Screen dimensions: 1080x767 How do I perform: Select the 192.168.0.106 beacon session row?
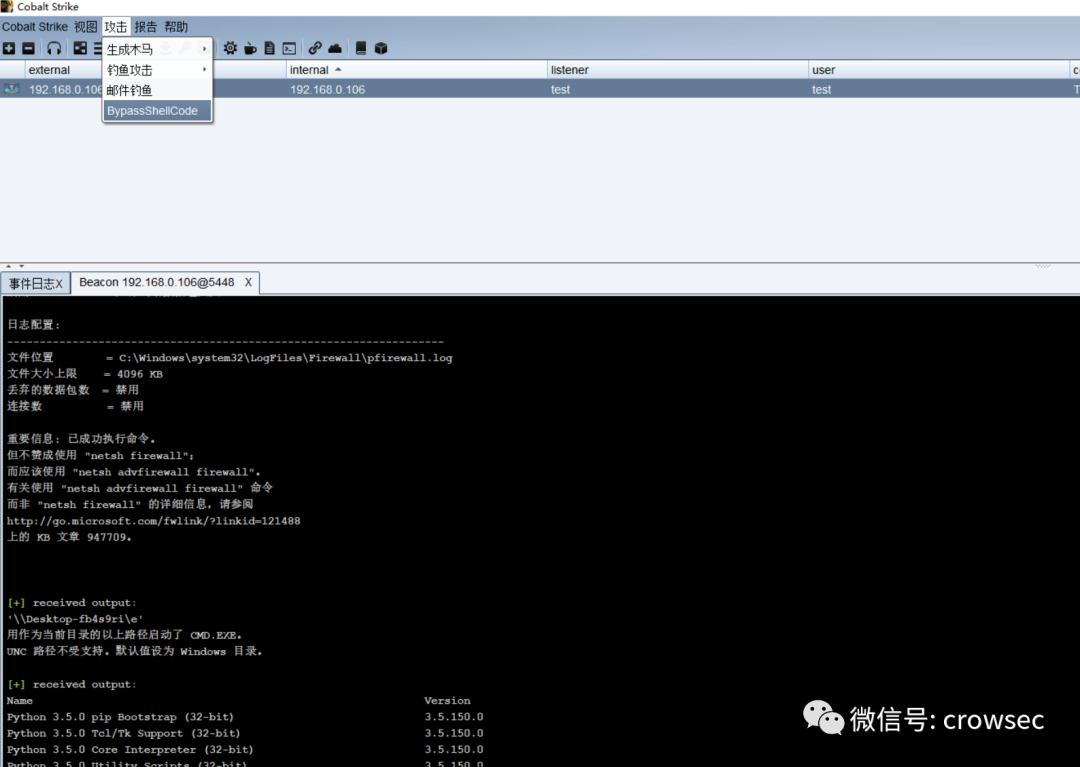tap(600, 89)
